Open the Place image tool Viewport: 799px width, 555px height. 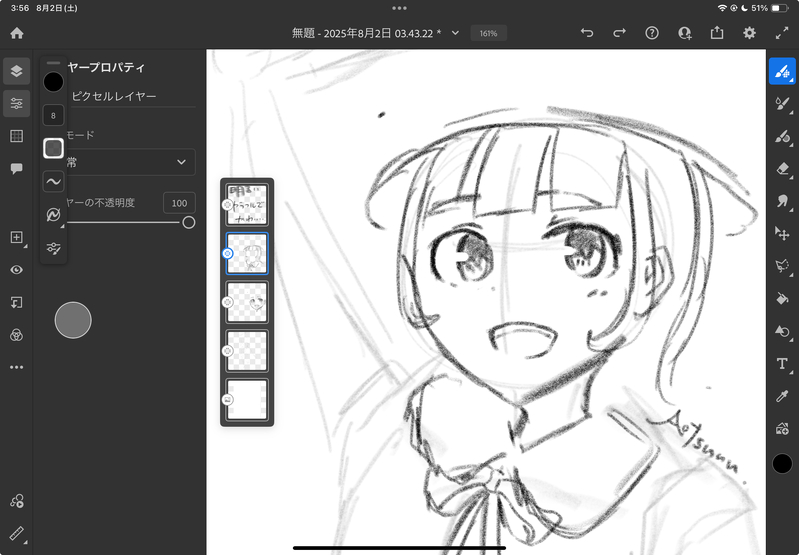(x=782, y=429)
